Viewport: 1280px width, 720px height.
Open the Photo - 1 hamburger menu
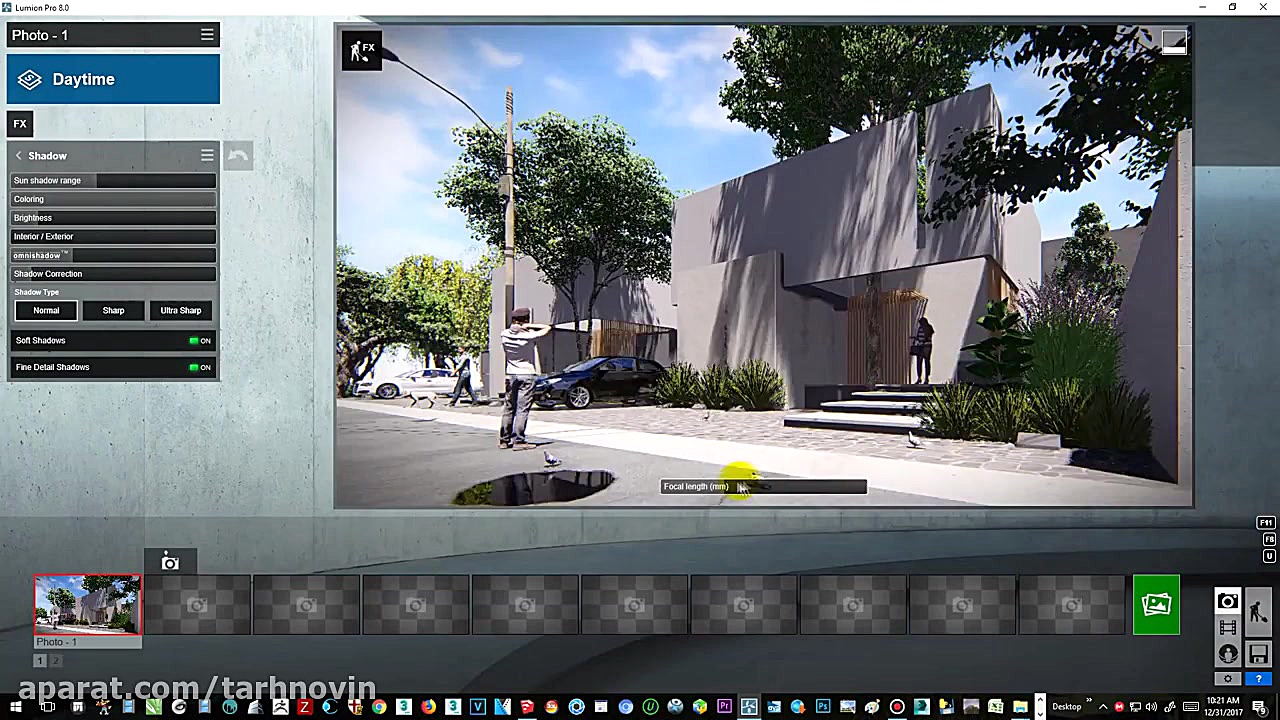coord(207,35)
